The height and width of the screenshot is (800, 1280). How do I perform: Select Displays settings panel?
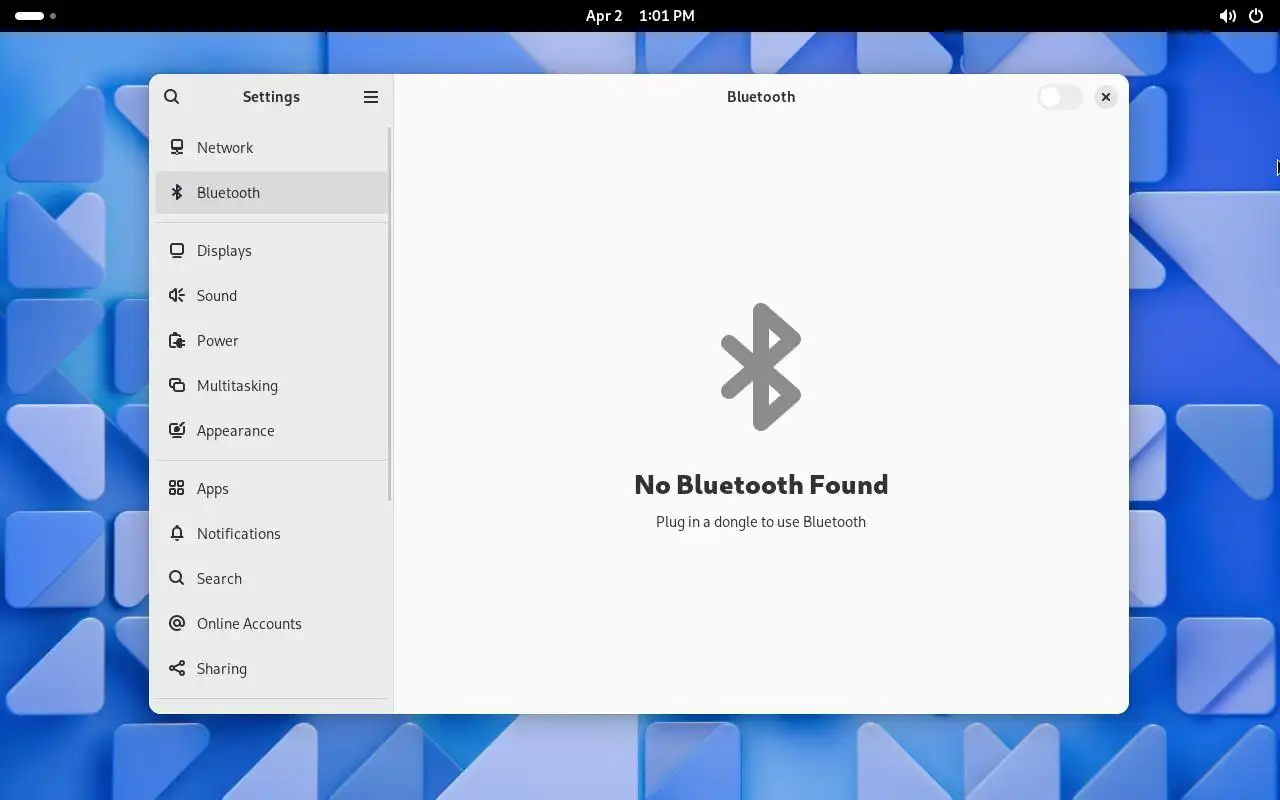pyautogui.click(x=271, y=250)
